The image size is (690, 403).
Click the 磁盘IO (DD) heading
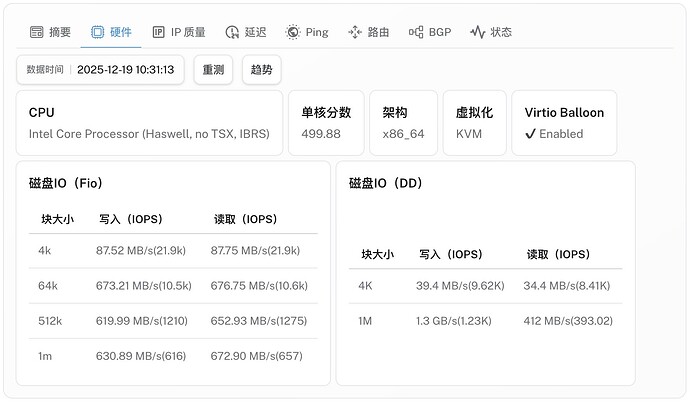pos(385,183)
